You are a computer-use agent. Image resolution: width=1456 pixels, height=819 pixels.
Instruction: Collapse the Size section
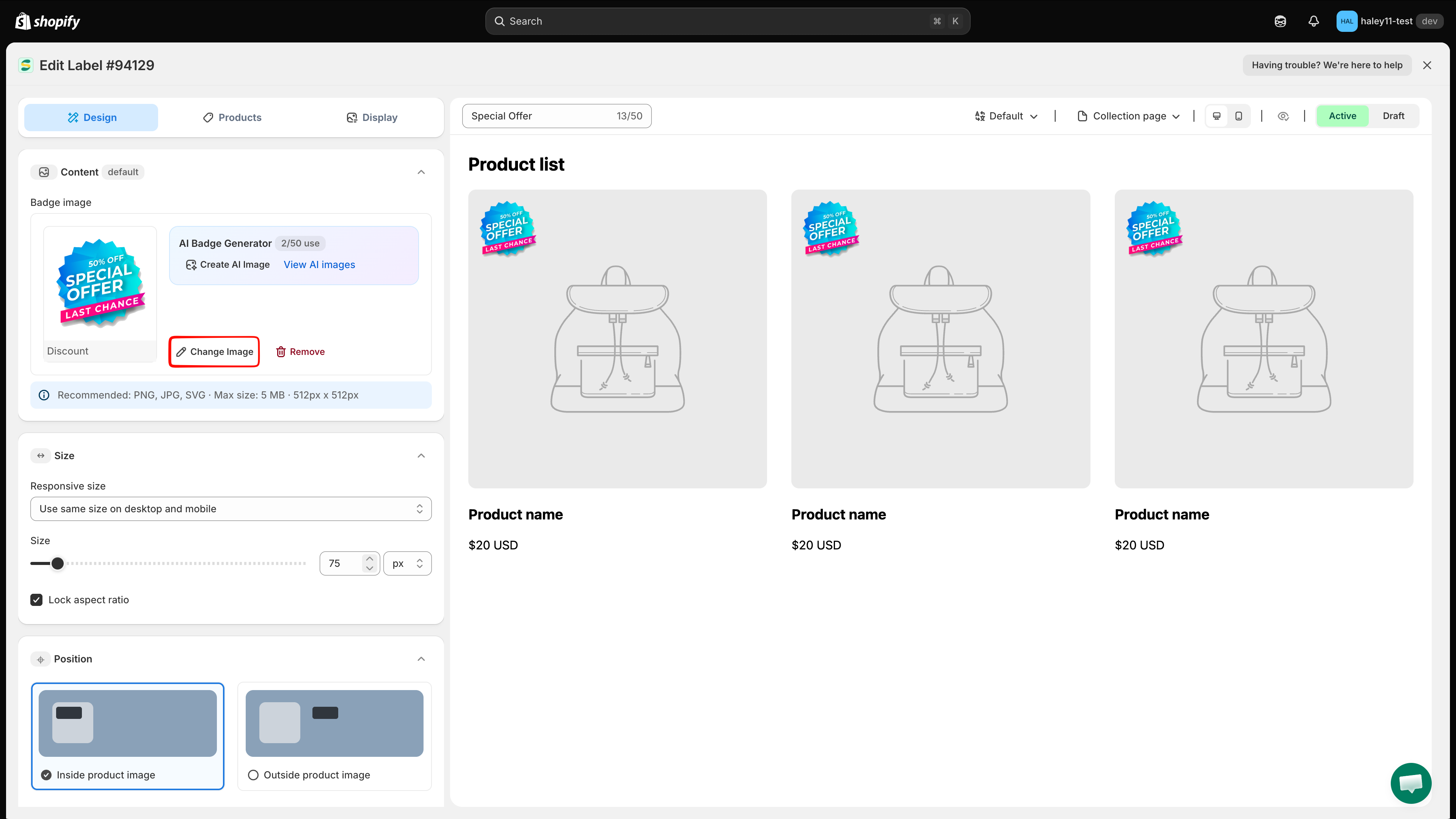[x=421, y=455]
